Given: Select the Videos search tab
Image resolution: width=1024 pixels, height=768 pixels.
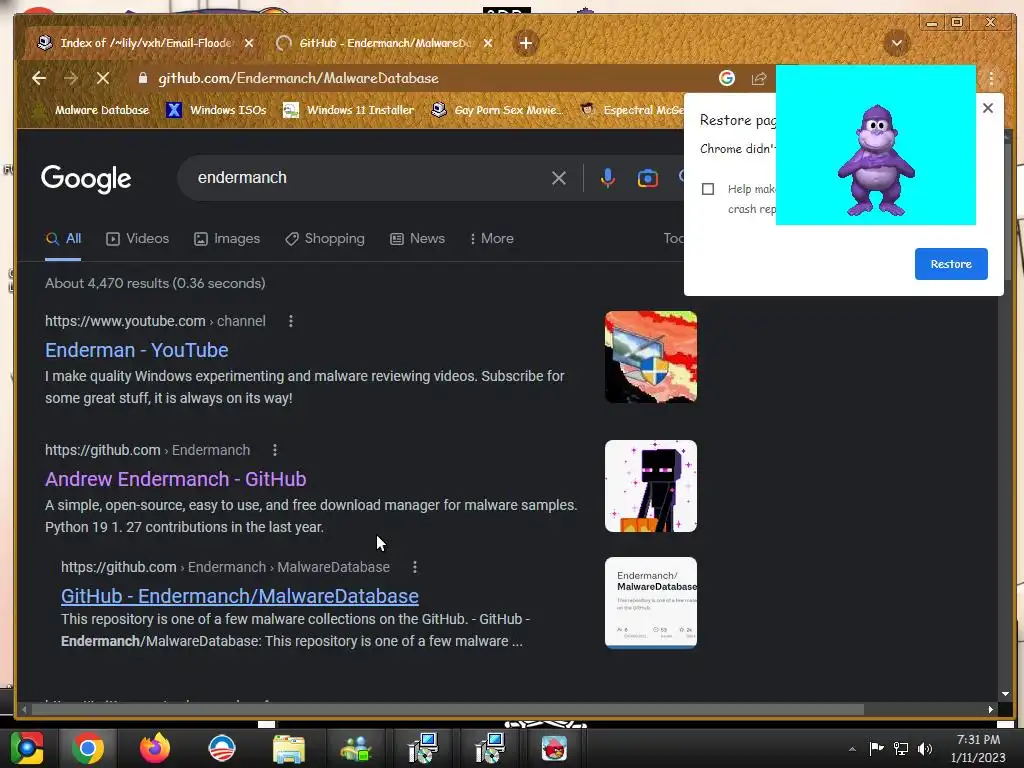Looking at the screenshot, I should tap(138, 239).
